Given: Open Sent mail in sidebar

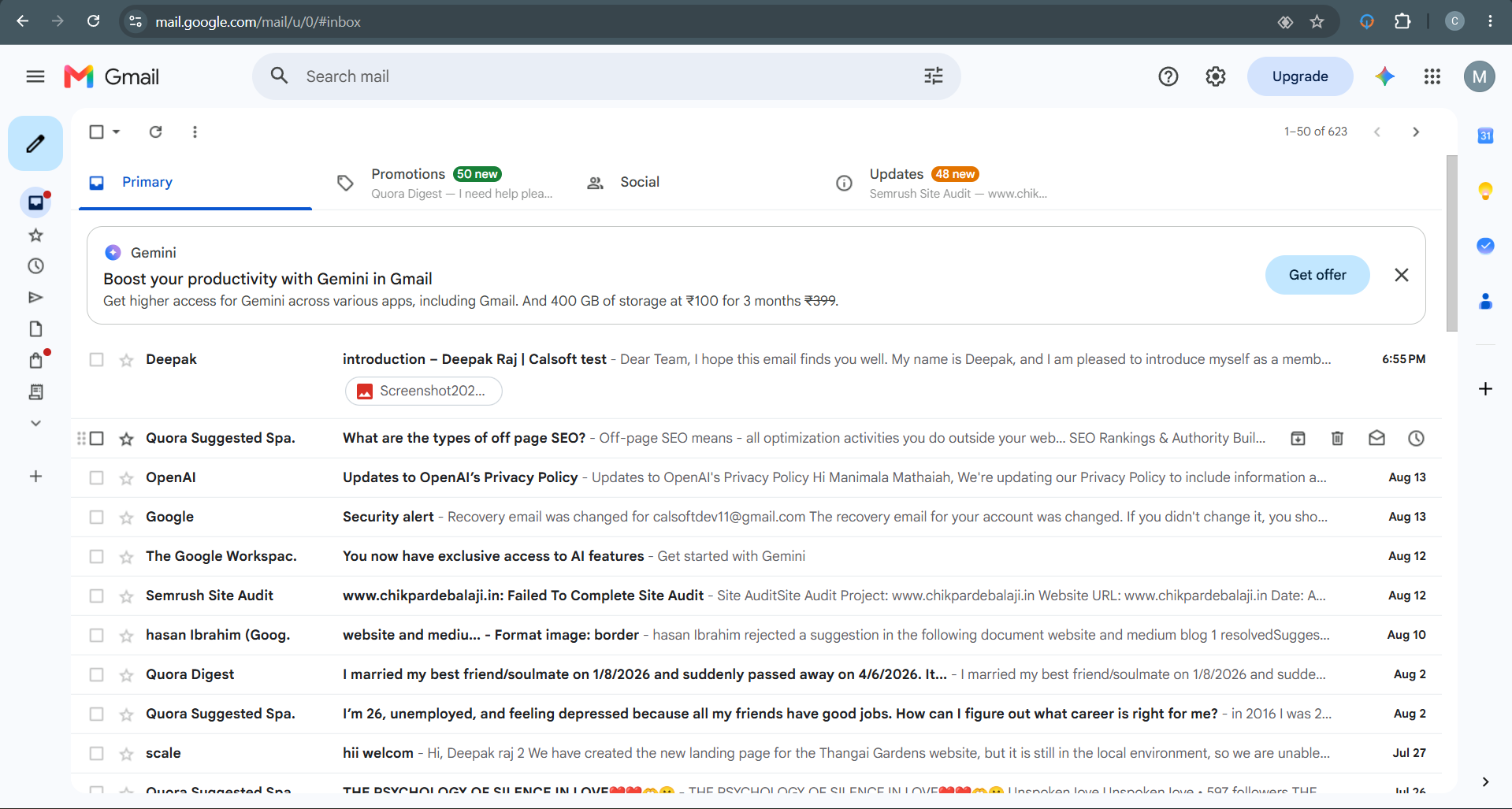Looking at the screenshot, I should (x=35, y=298).
